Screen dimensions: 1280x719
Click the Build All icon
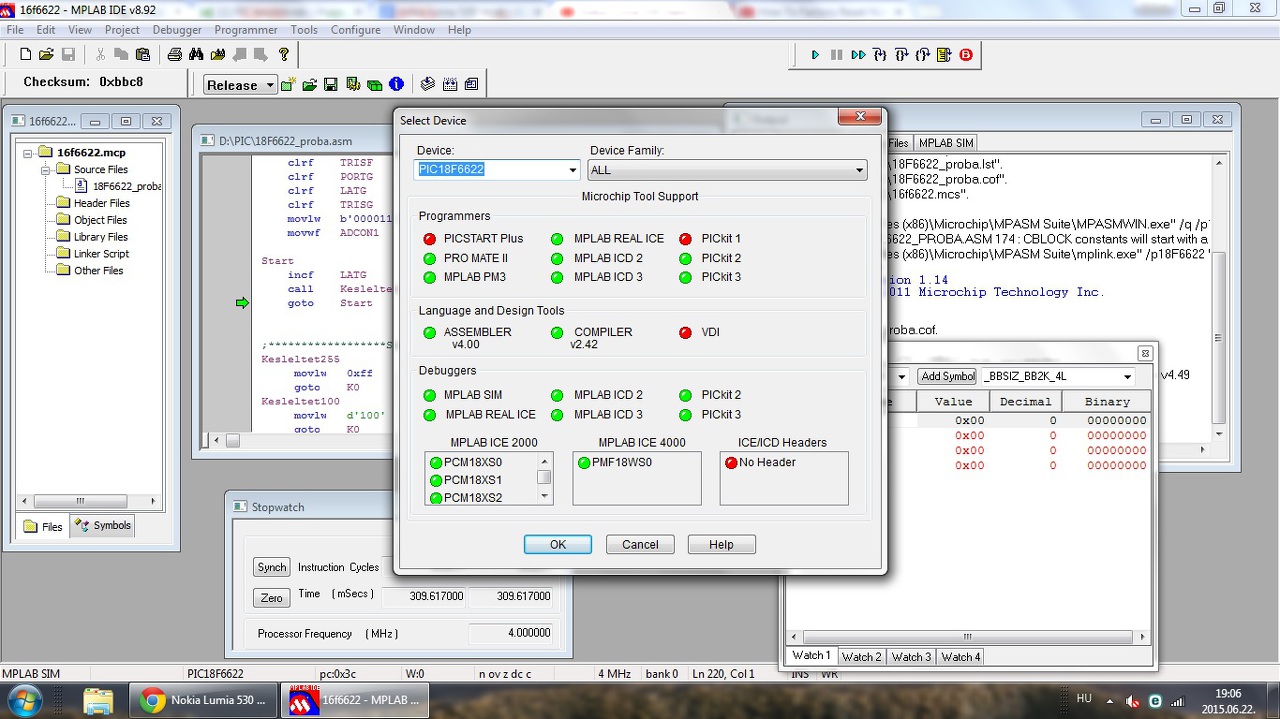tap(450, 85)
